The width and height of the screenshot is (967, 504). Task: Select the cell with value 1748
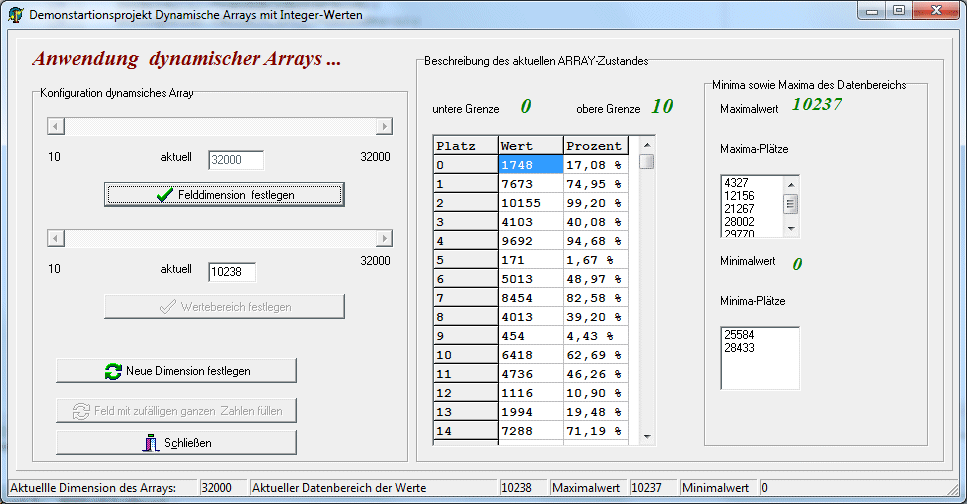tap(530, 165)
